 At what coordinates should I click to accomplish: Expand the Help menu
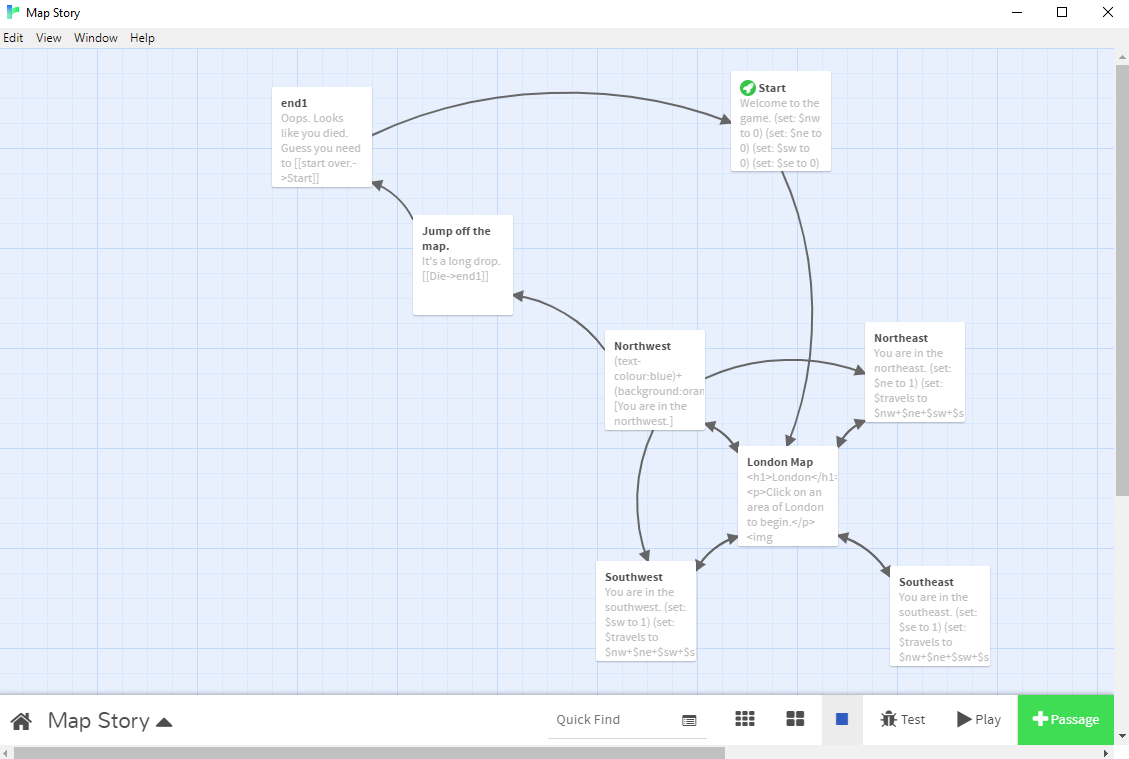[x=142, y=38]
